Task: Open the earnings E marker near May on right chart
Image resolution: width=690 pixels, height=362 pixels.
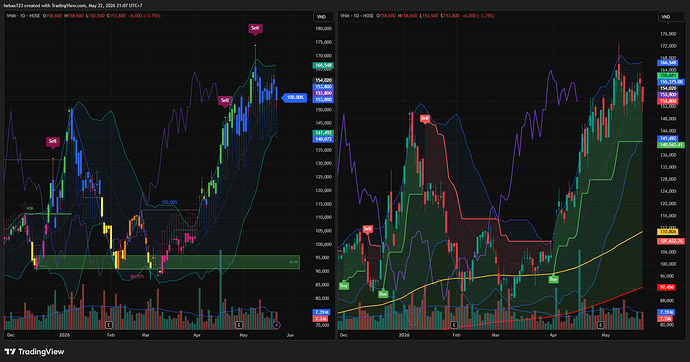Action: (x=600, y=325)
